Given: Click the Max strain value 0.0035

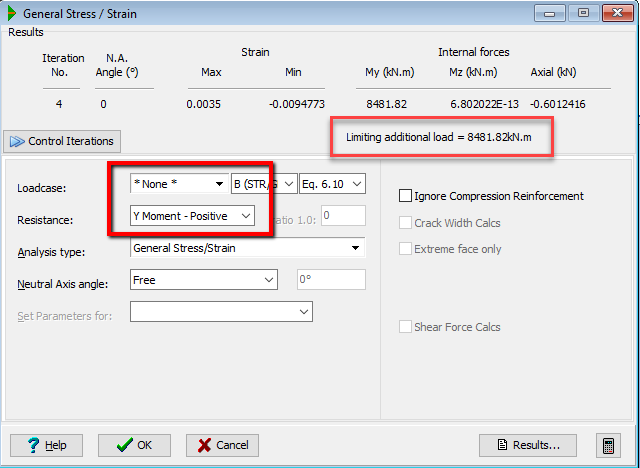Looking at the screenshot, I should click(204, 104).
